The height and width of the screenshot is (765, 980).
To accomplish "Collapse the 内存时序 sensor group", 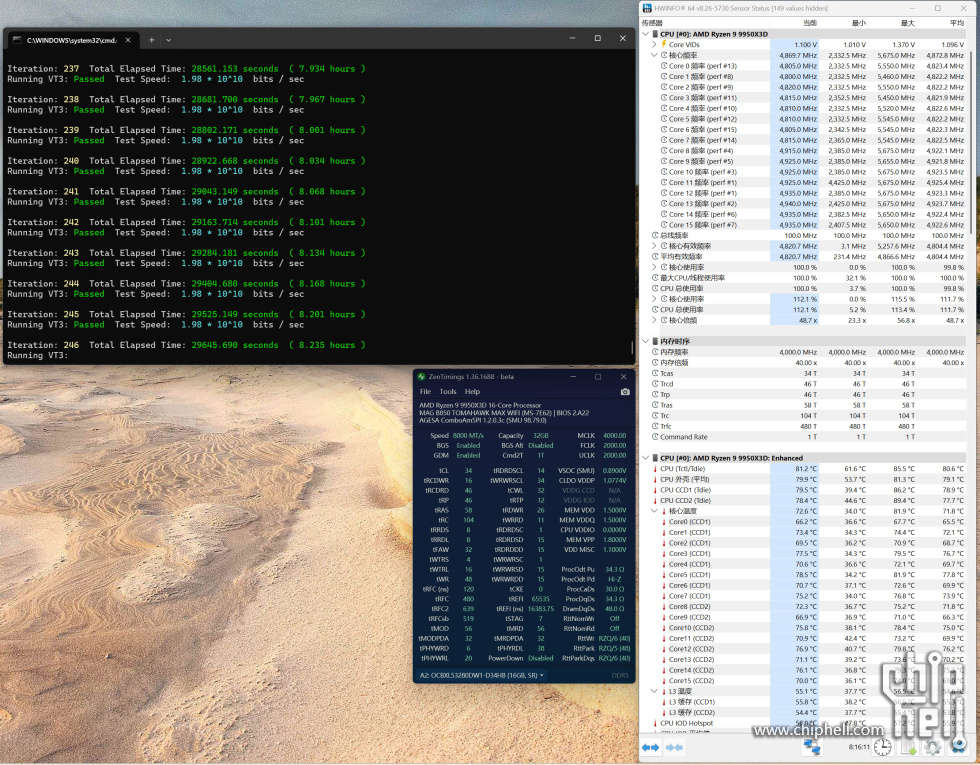I will pyautogui.click(x=646, y=341).
